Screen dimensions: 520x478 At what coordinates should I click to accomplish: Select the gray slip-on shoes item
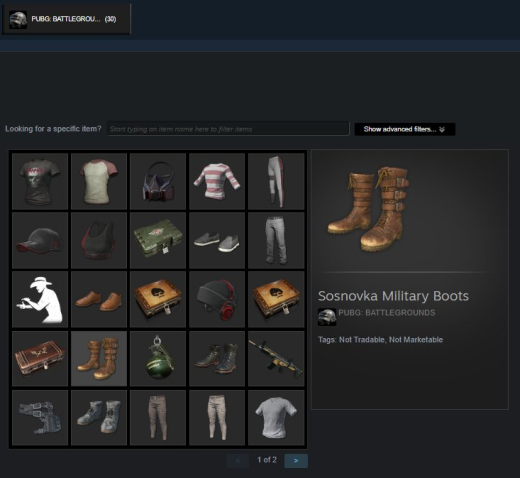(x=217, y=240)
